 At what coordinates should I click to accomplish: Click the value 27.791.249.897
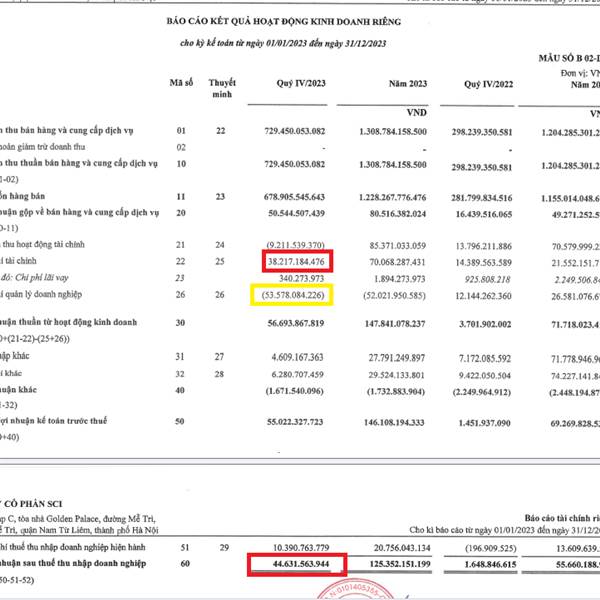tap(397, 358)
